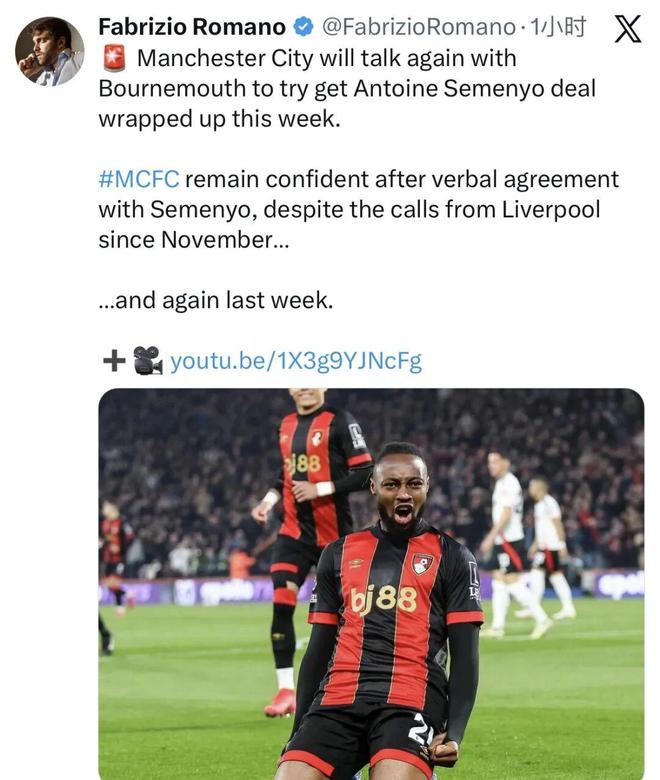Open the youtu.be/1X3g9YJNcFg link

point(296,361)
